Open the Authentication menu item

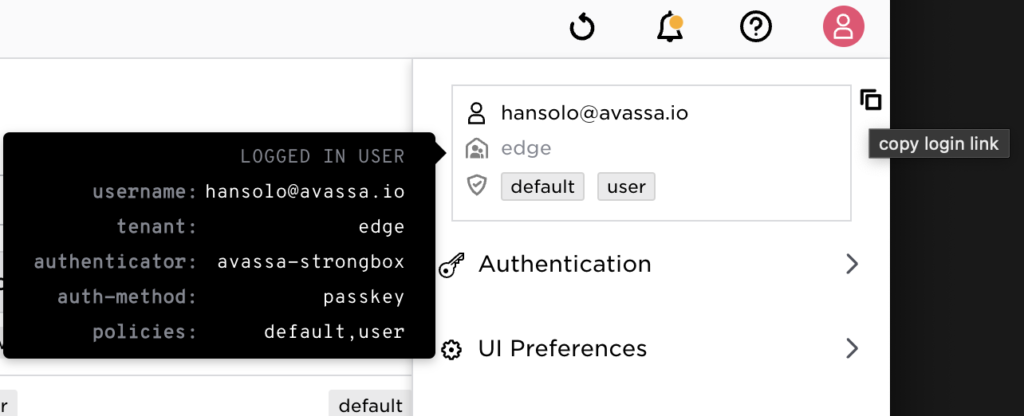click(x=650, y=264)
